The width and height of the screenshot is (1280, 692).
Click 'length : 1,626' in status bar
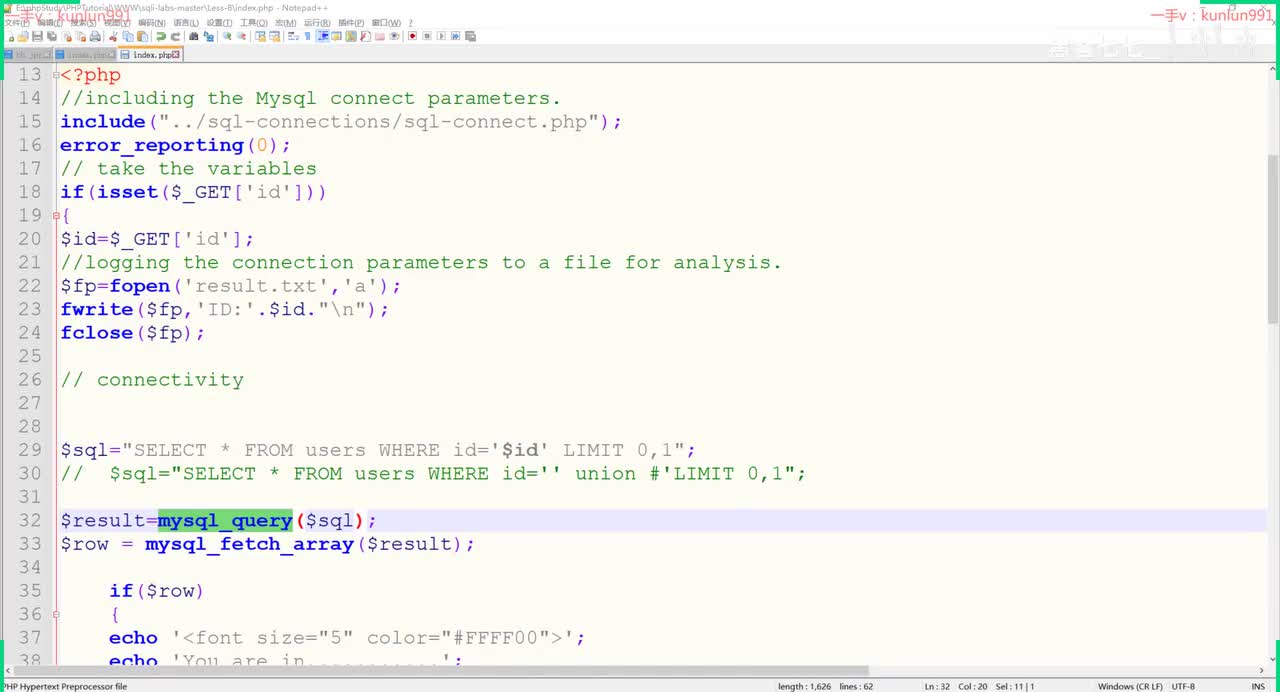805,686
